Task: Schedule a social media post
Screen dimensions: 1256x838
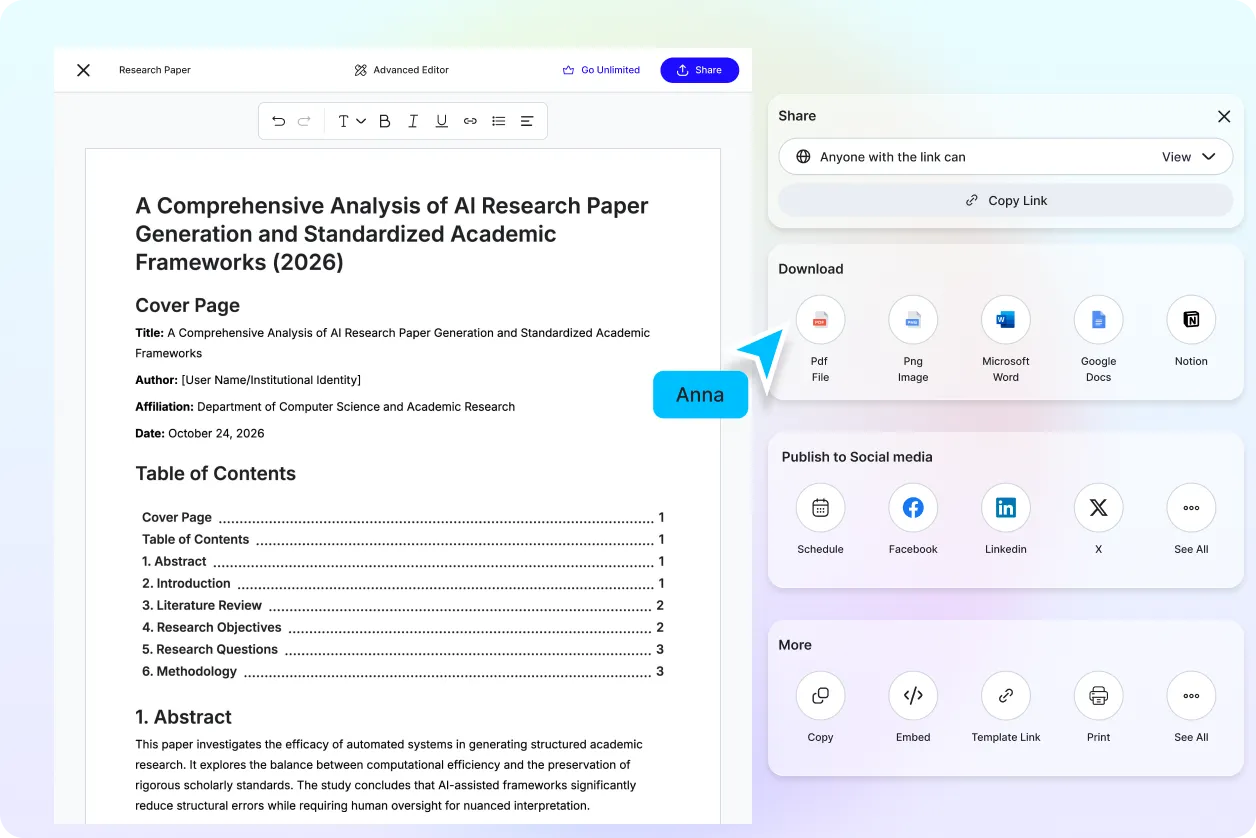Action: pos(820,507)
